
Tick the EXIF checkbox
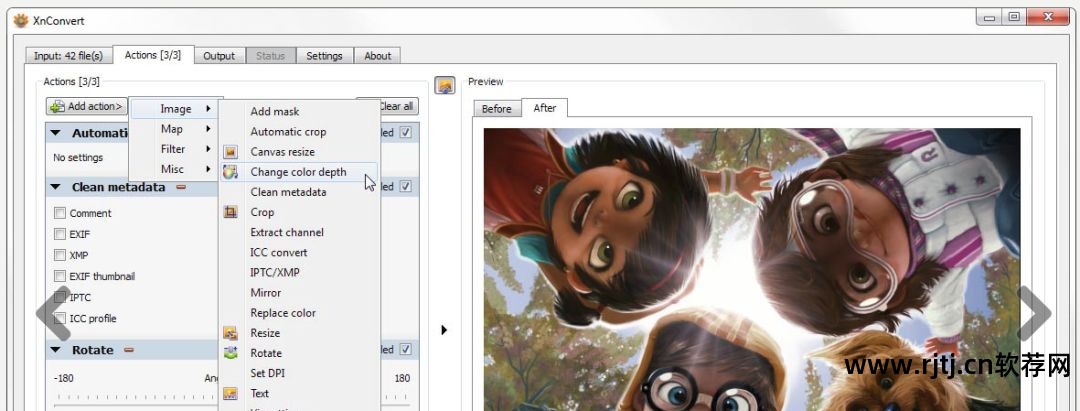click(60, 234)
